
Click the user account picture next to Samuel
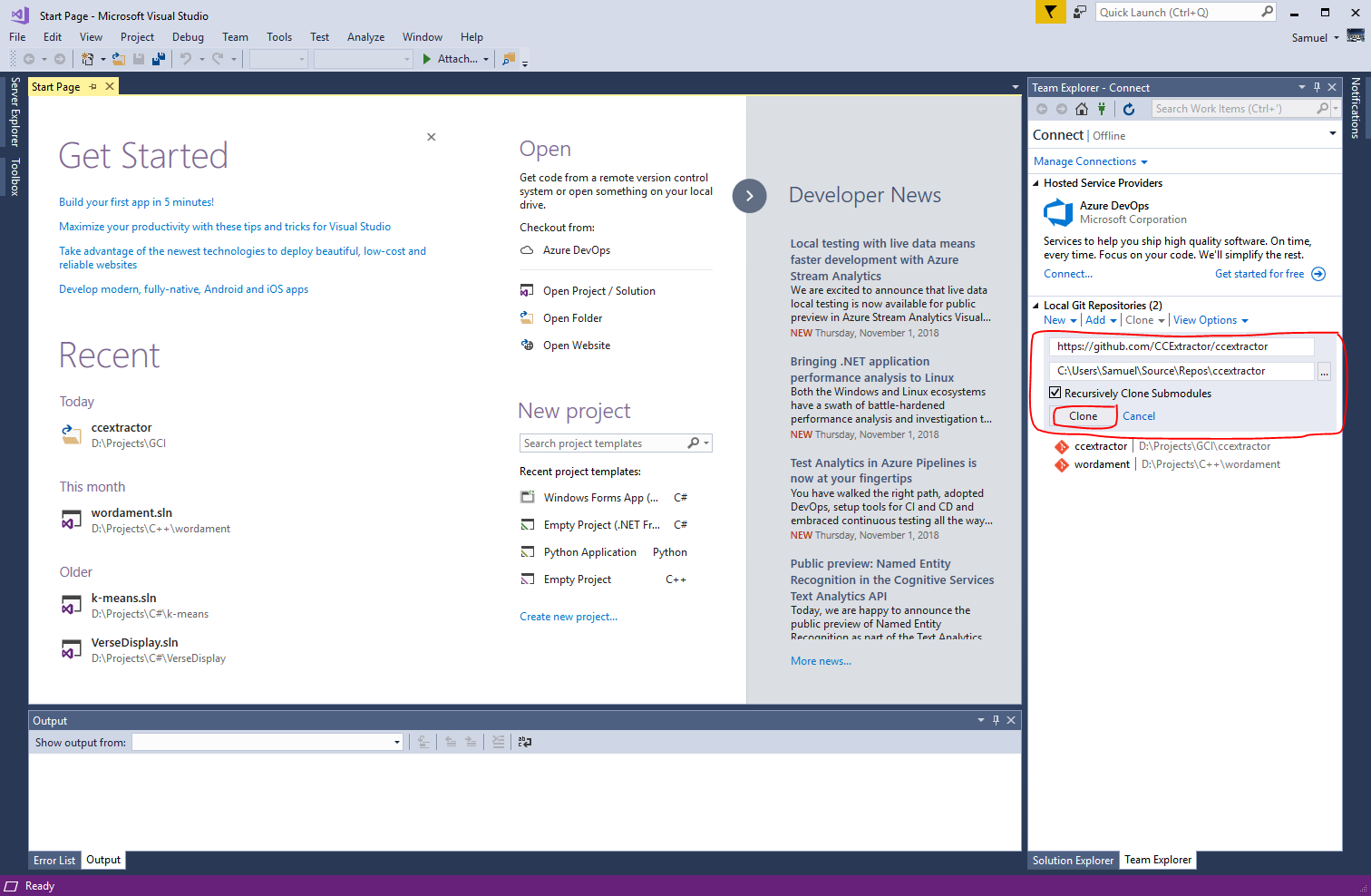click(x=1356, y=36)
